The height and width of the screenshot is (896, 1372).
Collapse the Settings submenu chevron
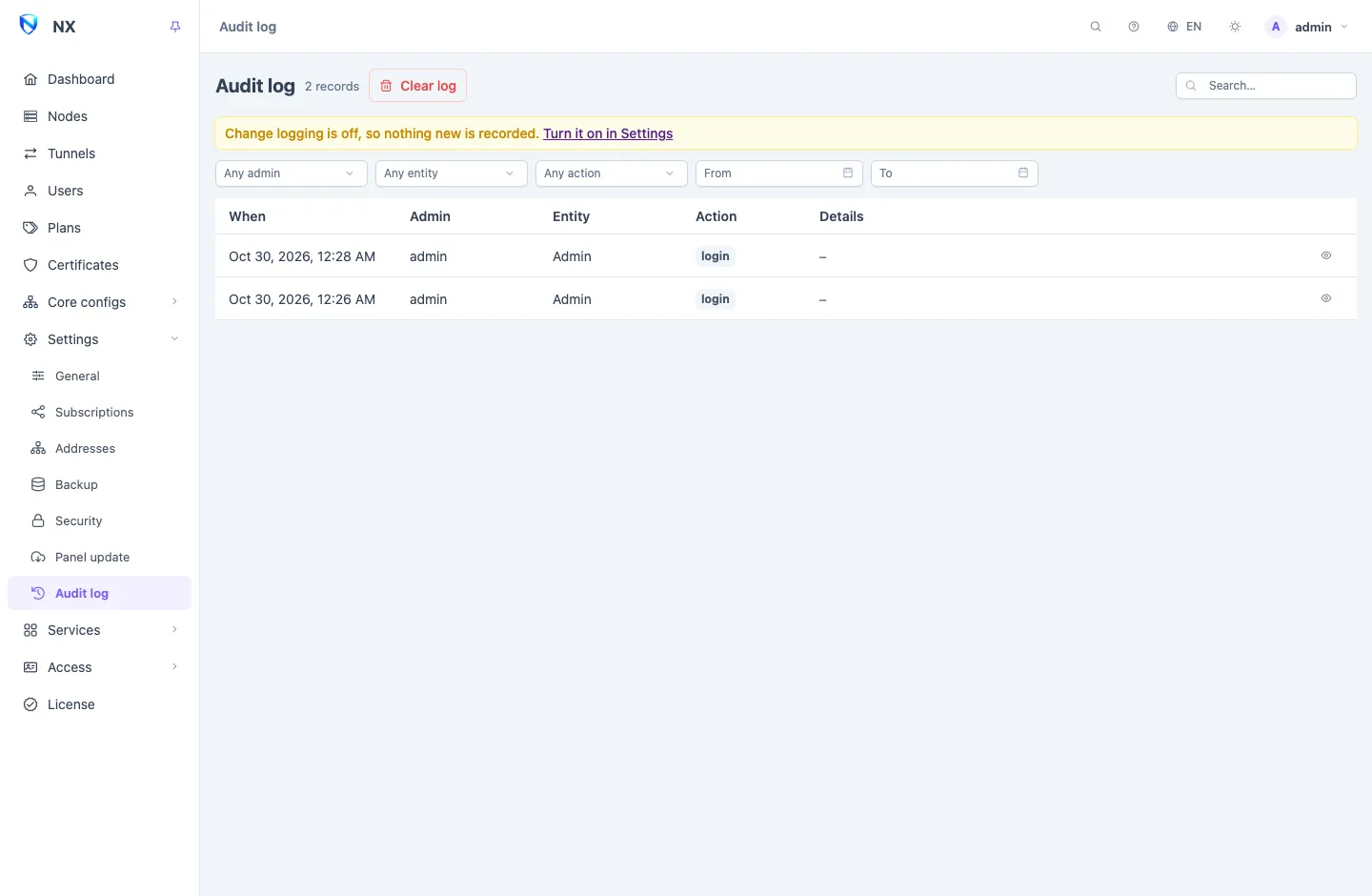[174, 339]
